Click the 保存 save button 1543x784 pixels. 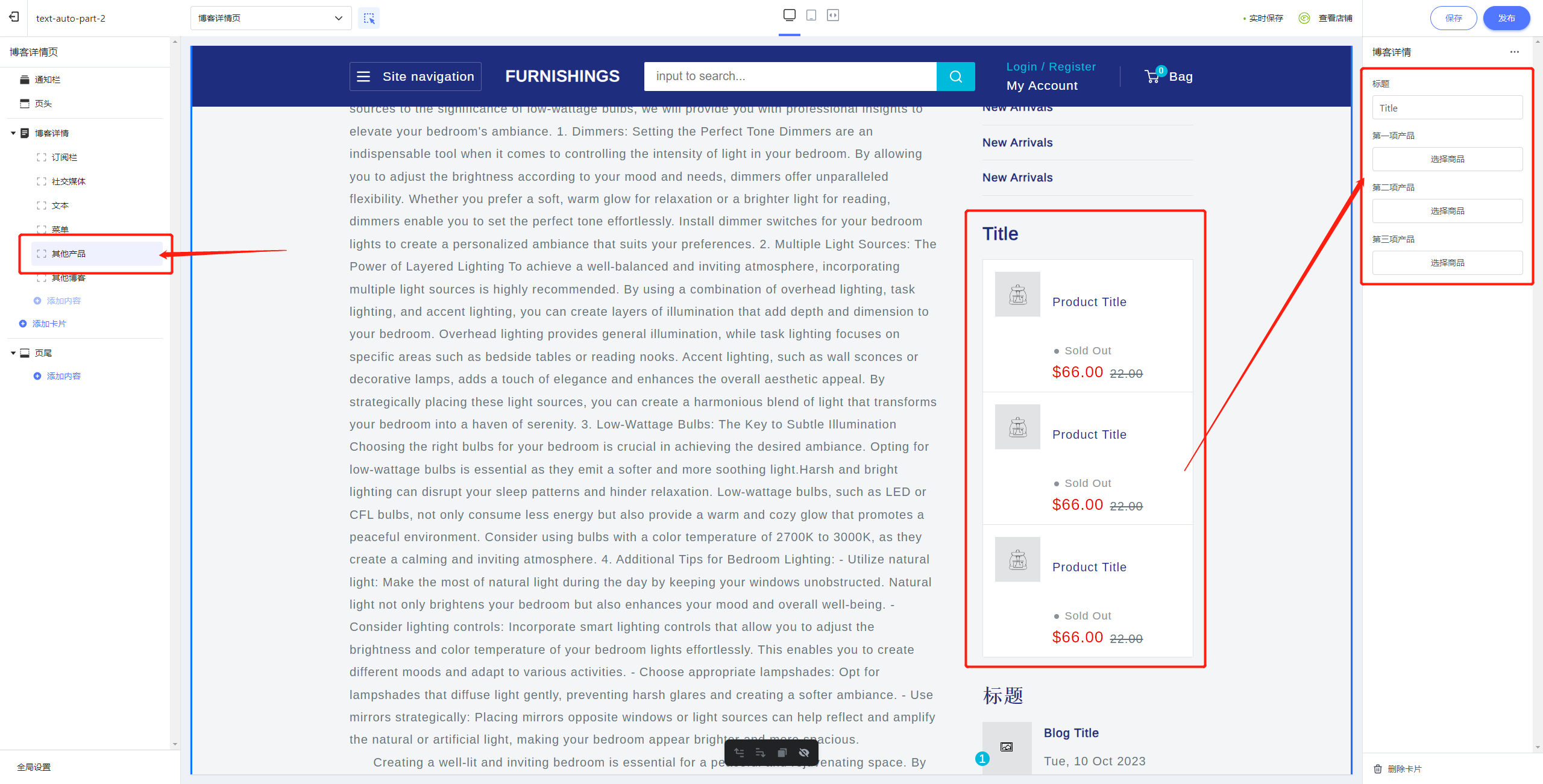[1453, 18]
